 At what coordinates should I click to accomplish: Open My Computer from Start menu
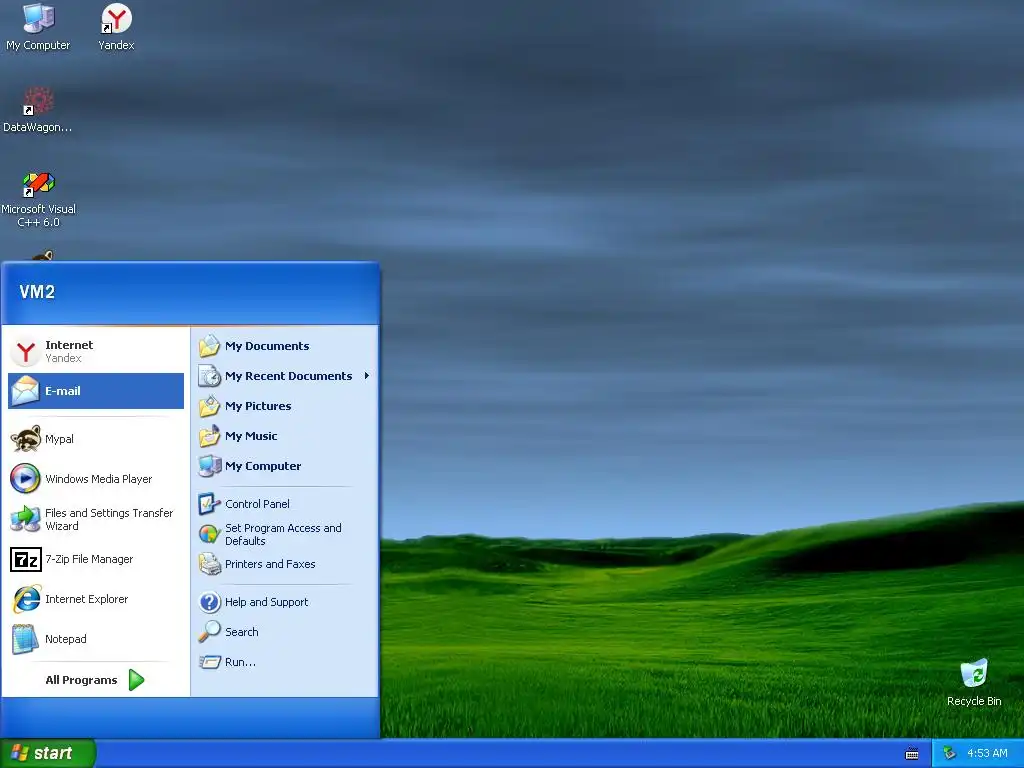point(284,466)
